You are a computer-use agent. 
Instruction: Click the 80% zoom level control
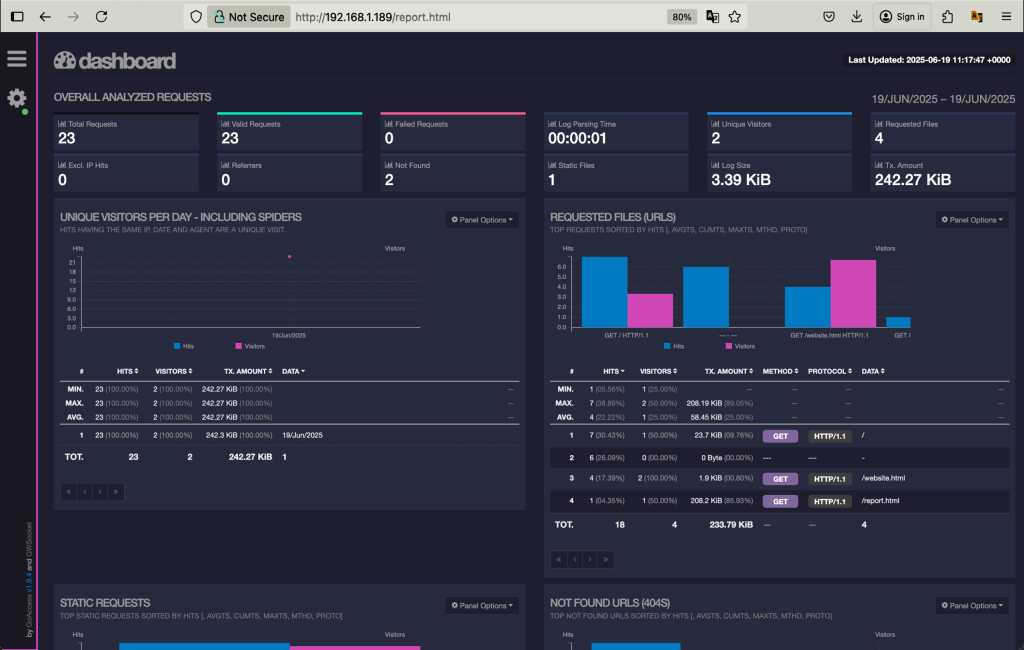pos(681,16)
